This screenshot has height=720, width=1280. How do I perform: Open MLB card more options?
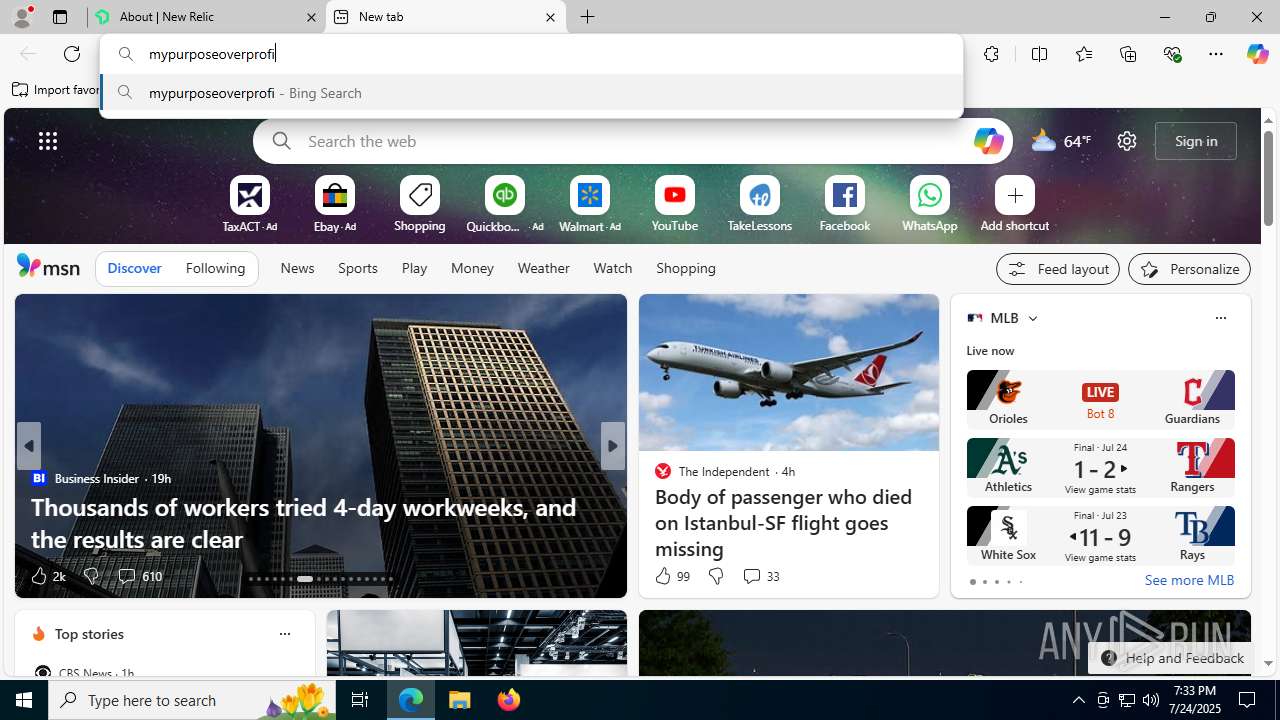(x=1220, y=318)
